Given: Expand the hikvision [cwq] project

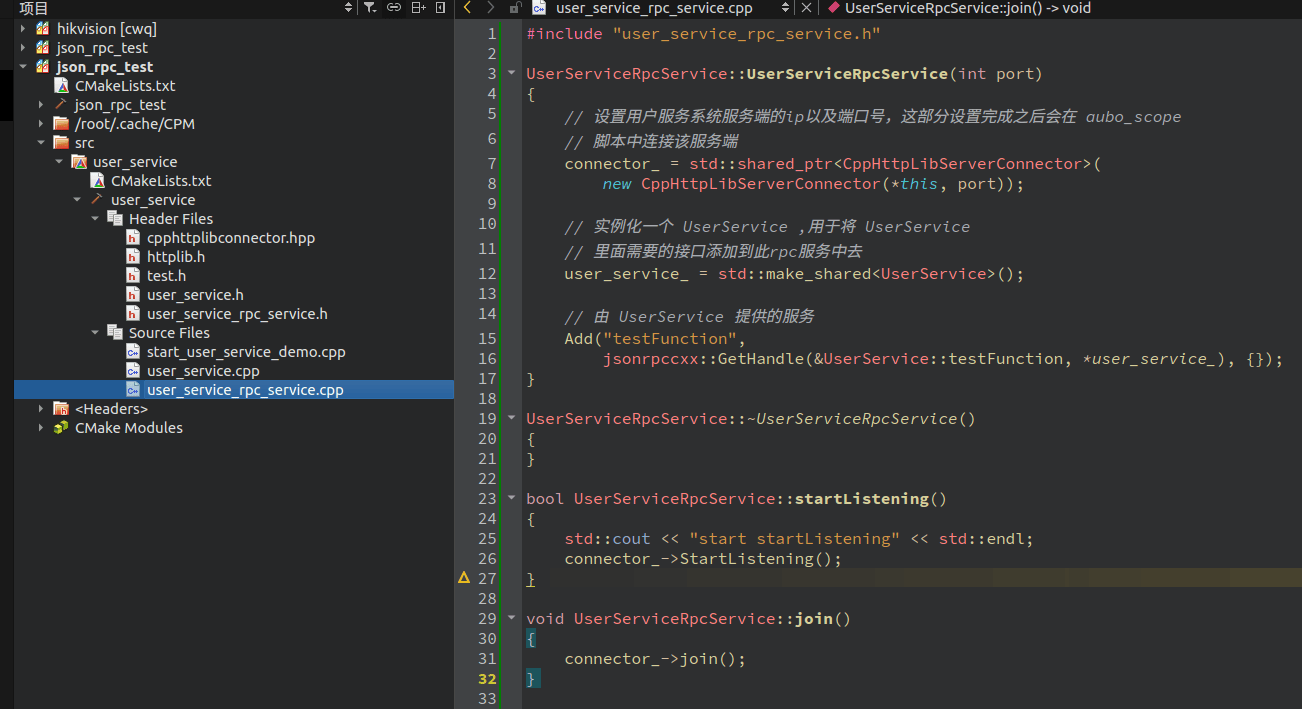Looking at the screenshot, I should (x=23, y=29).
